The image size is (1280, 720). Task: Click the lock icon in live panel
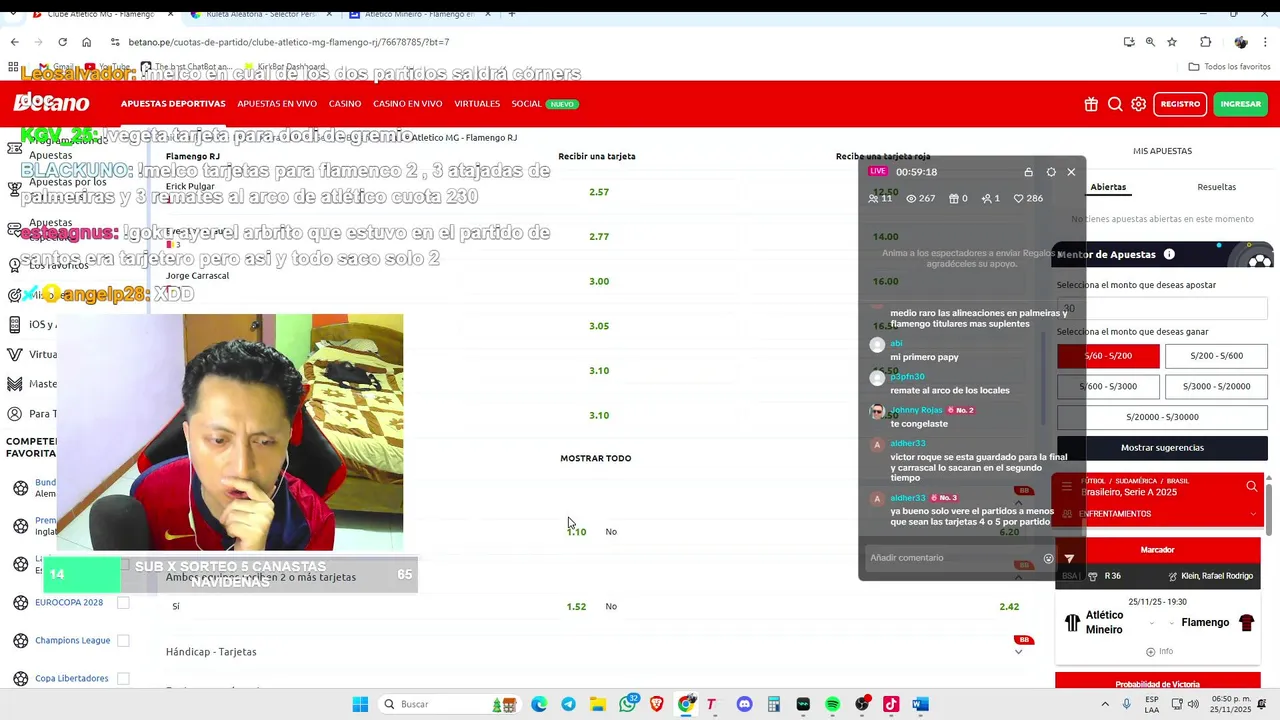tap(1029, 172)
